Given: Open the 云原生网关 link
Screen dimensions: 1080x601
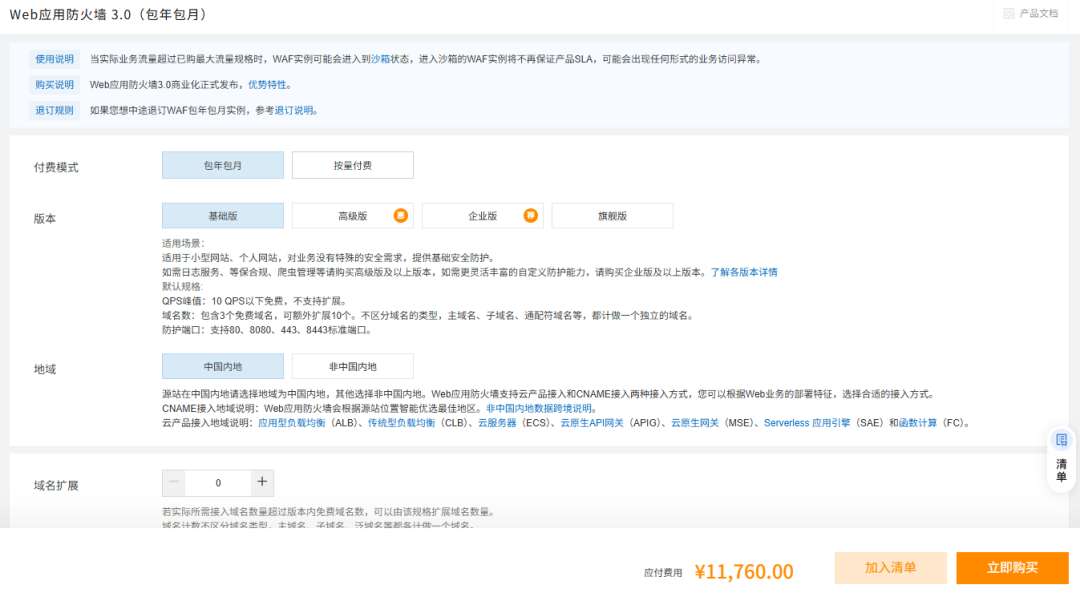Looking at the screenshot, I should pos(694,423).
